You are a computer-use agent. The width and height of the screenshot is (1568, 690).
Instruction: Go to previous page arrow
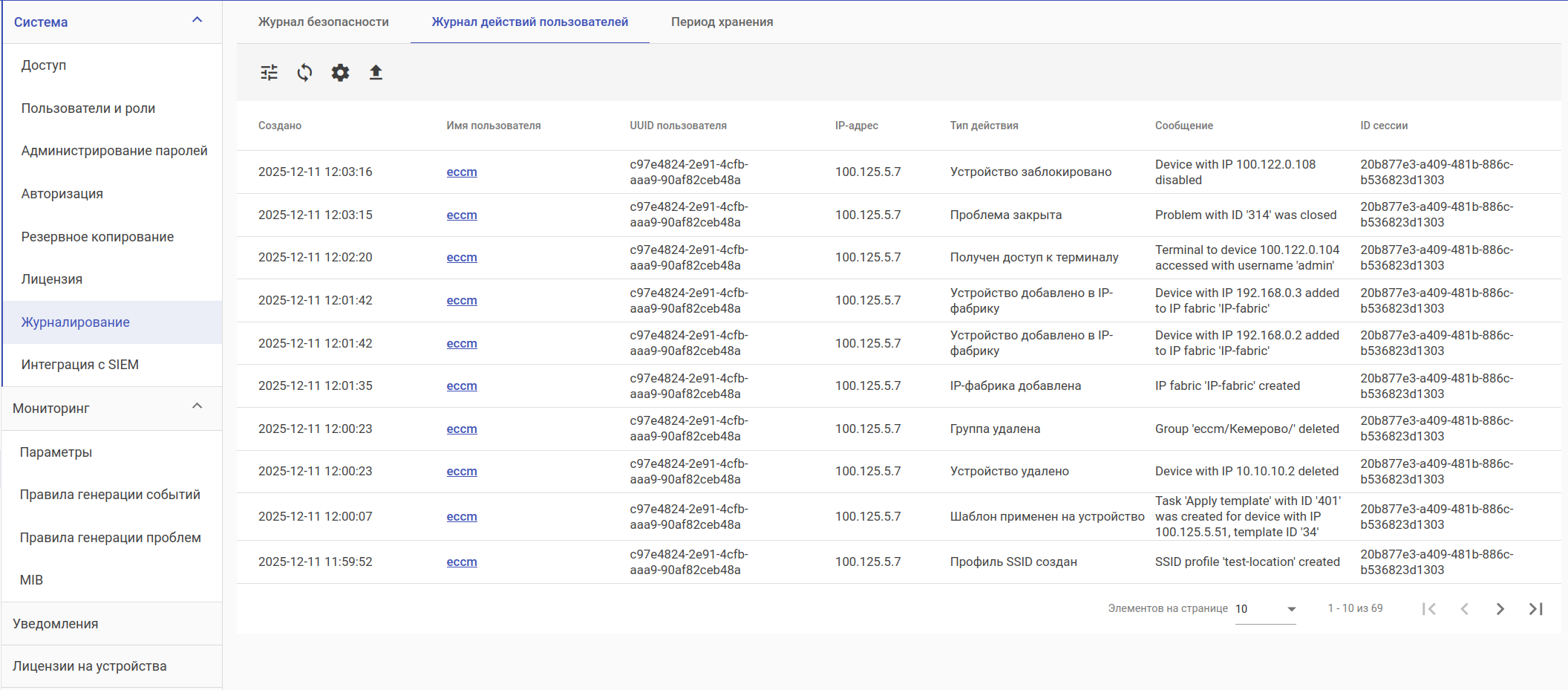tap(1464, 609)
